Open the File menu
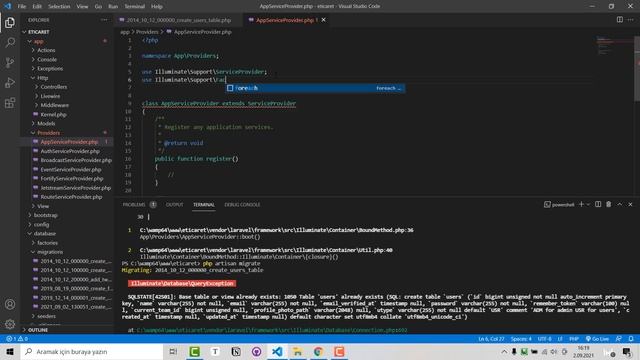The image size is (640, 360). coord(22,6)
